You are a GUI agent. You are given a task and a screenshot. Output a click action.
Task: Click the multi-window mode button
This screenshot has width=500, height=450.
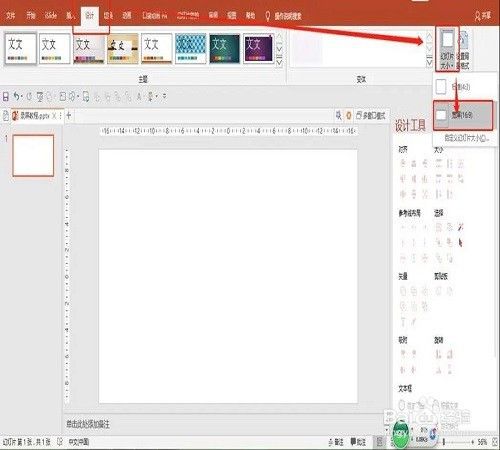click(x=371, y=116)
